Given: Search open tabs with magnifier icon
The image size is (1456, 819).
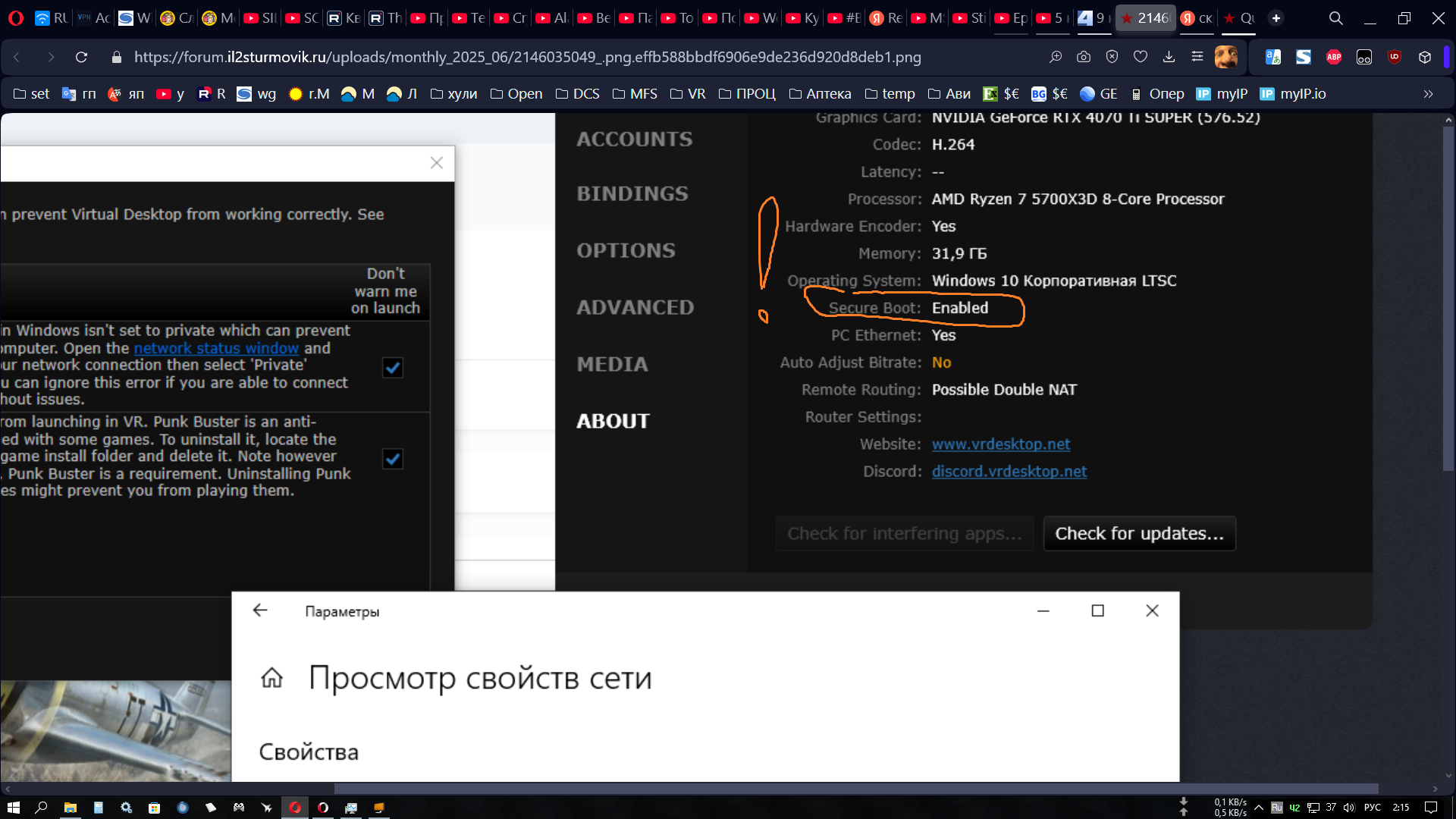Looking at the screenshot, I should click(1336, 17).
